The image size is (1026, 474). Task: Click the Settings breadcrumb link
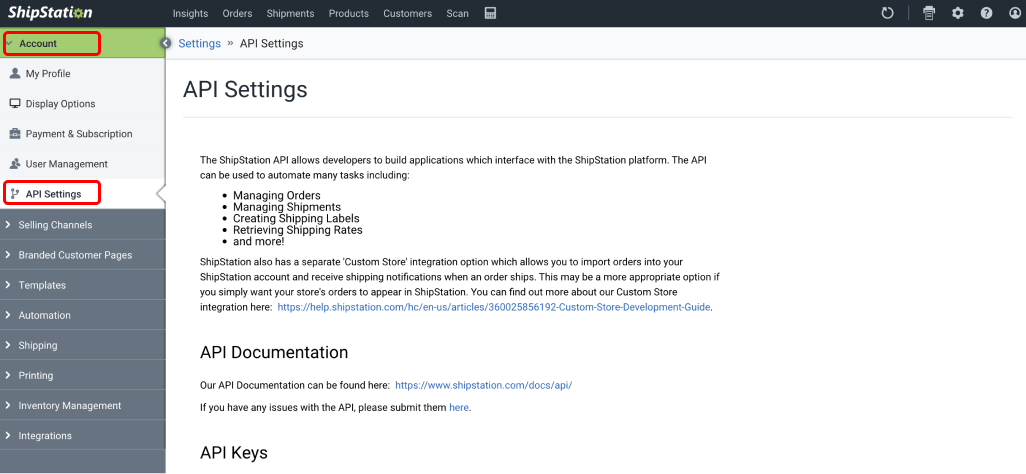coord(200,43)
